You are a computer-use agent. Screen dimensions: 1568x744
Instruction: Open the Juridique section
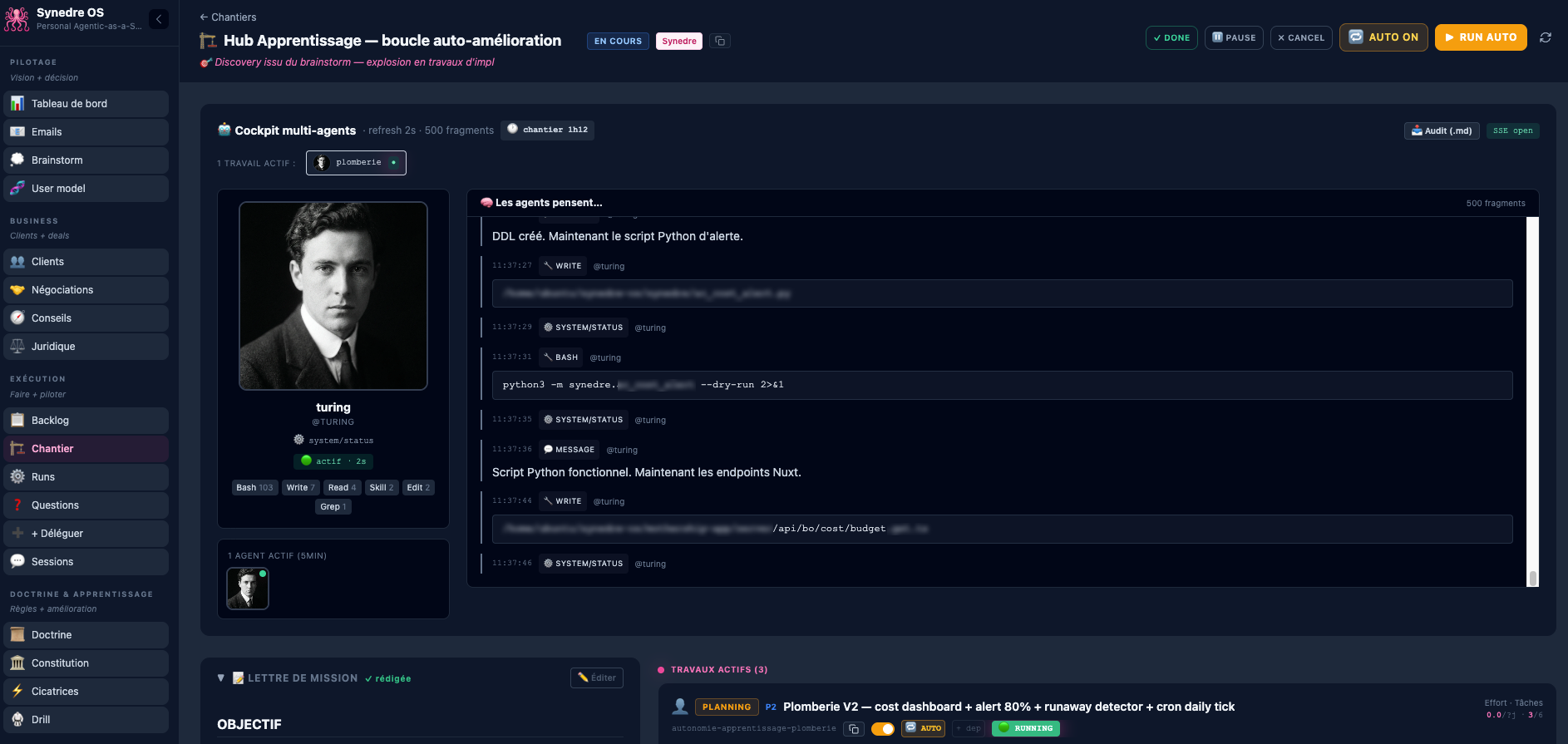coord(86,347)
